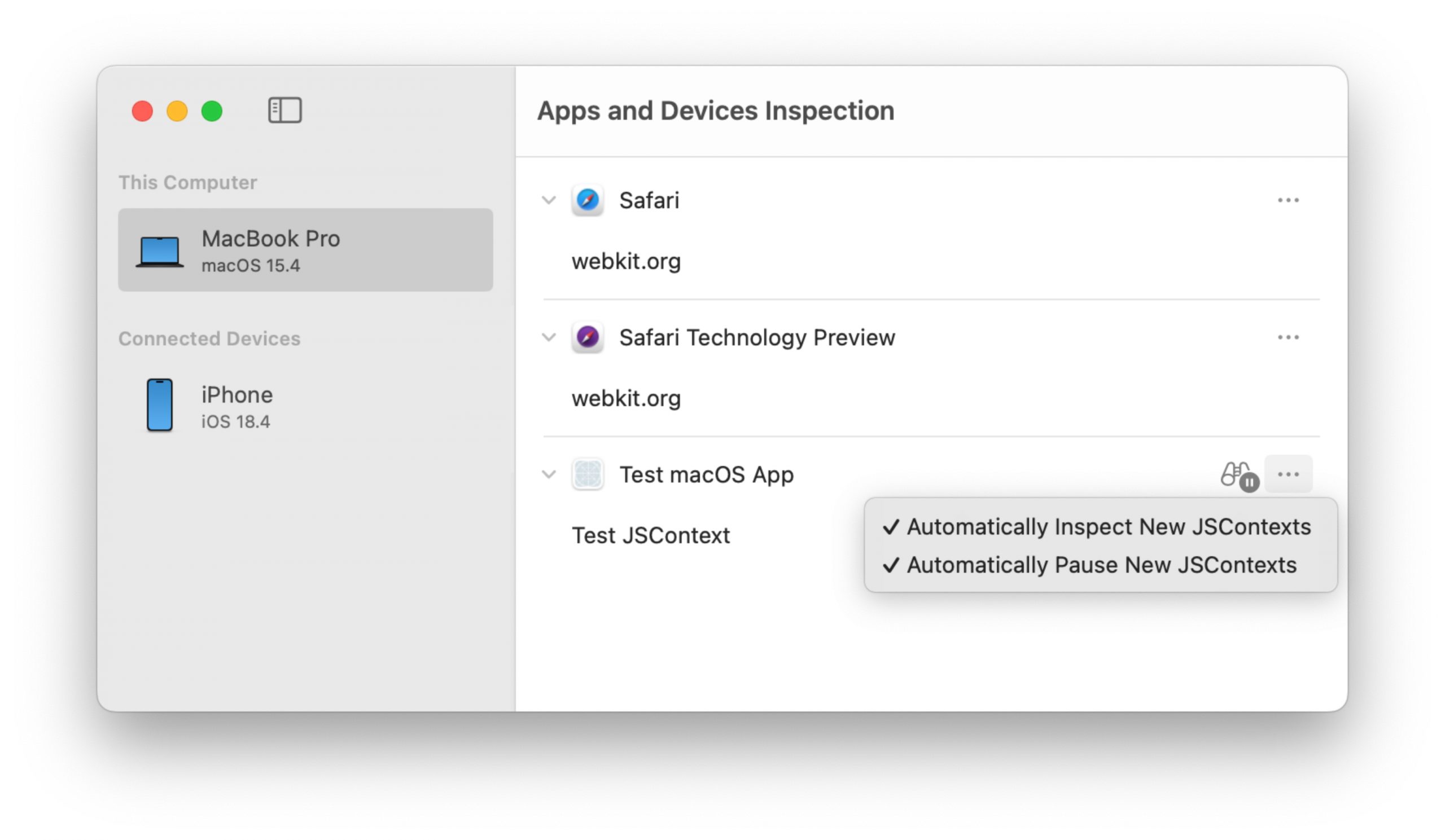The height and width of the screenshot is (840, 1445).
Task: Click the Safari Technology Preview icon
Action: (x=587, y=337)
